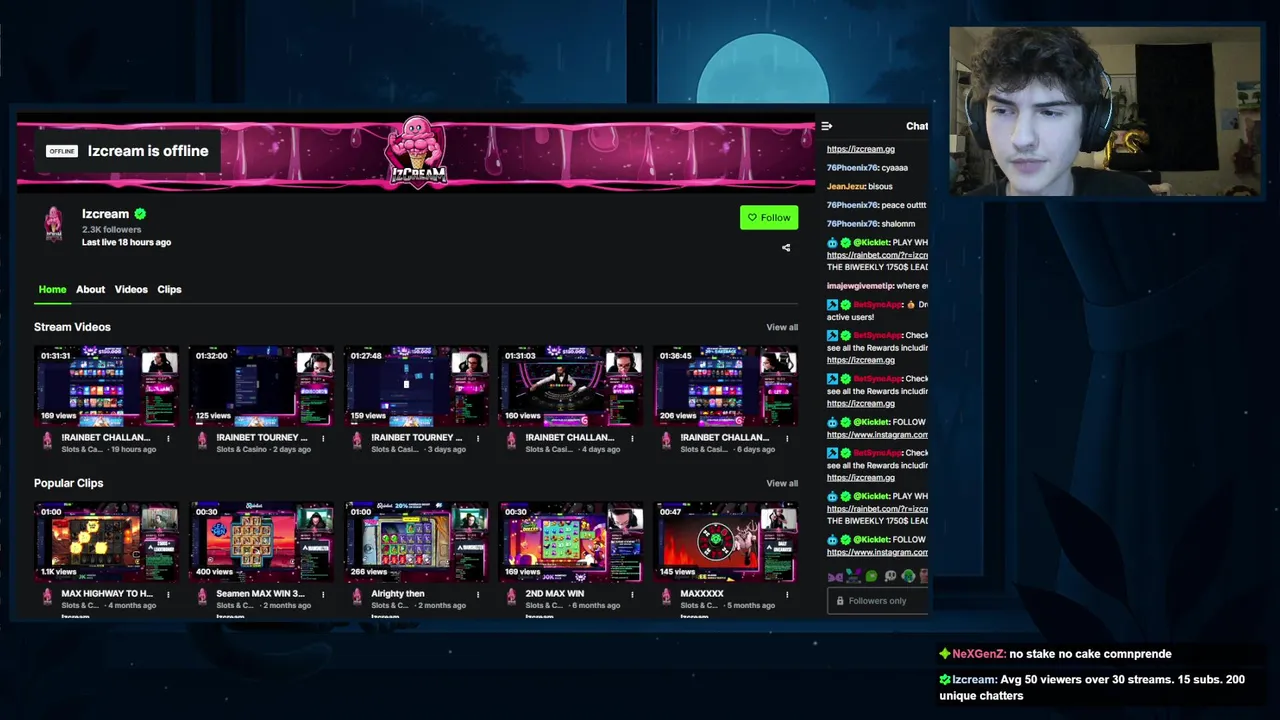Viewport: 1280px width, 720px height.
Task: Play the 01:32:00 stream video thumbnail
Action: tap(262, 385)
